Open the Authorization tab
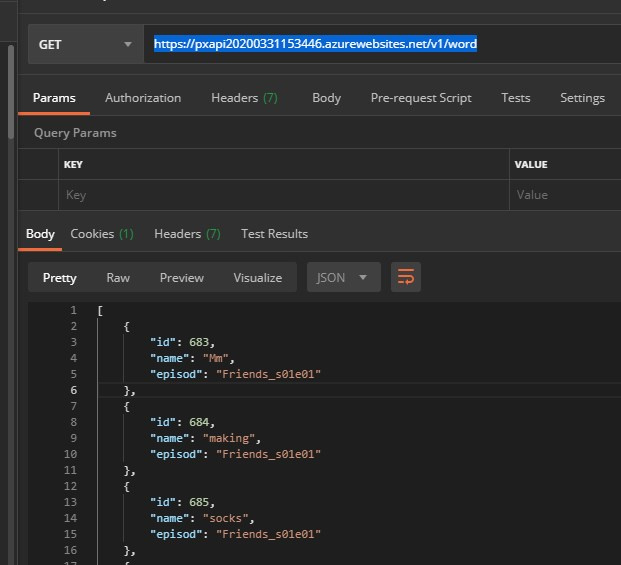This screenshot has width=621, height=565. tap(143, 98)
